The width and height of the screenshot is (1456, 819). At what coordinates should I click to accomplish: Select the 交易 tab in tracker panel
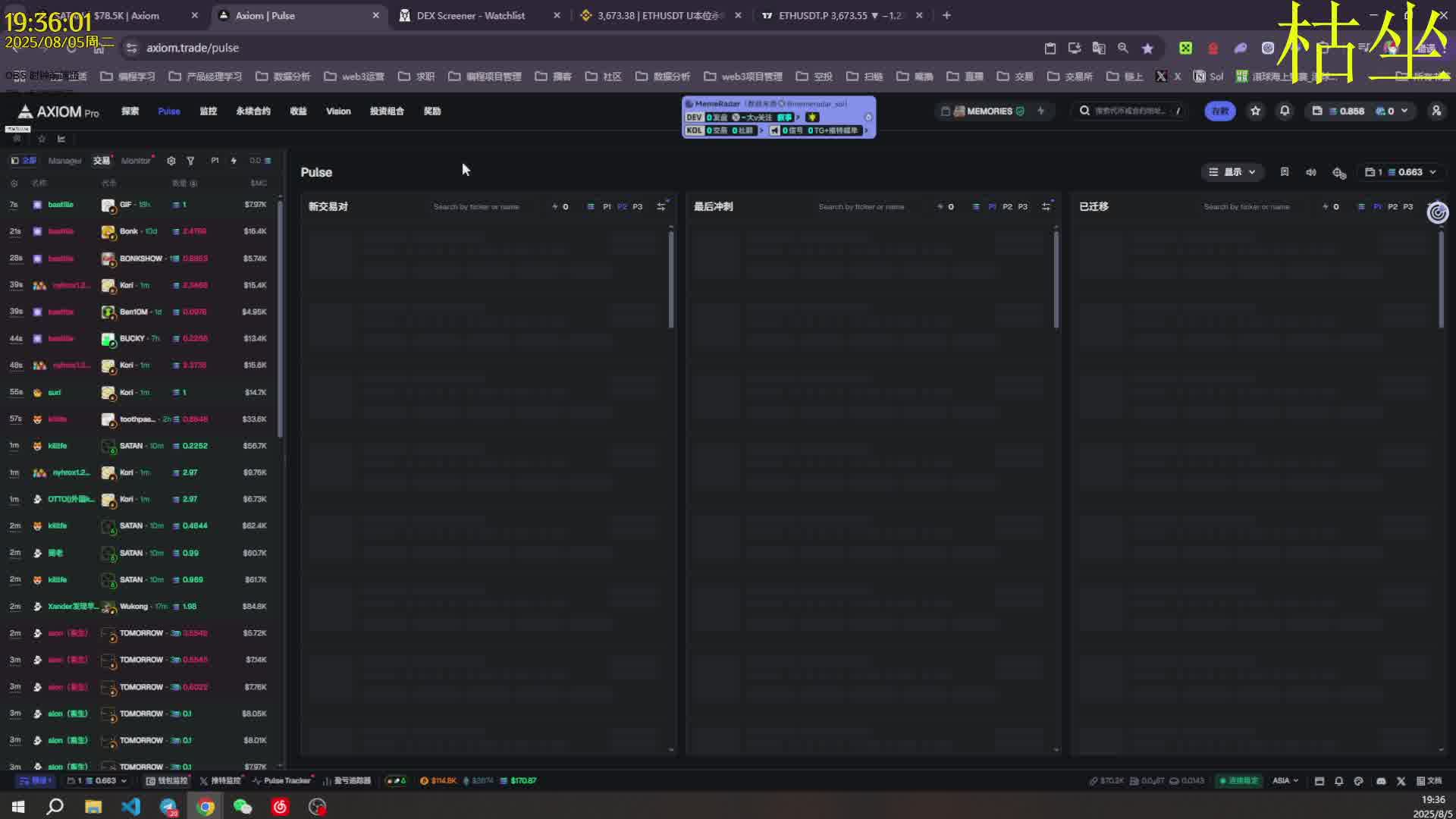tap(102, 161)
